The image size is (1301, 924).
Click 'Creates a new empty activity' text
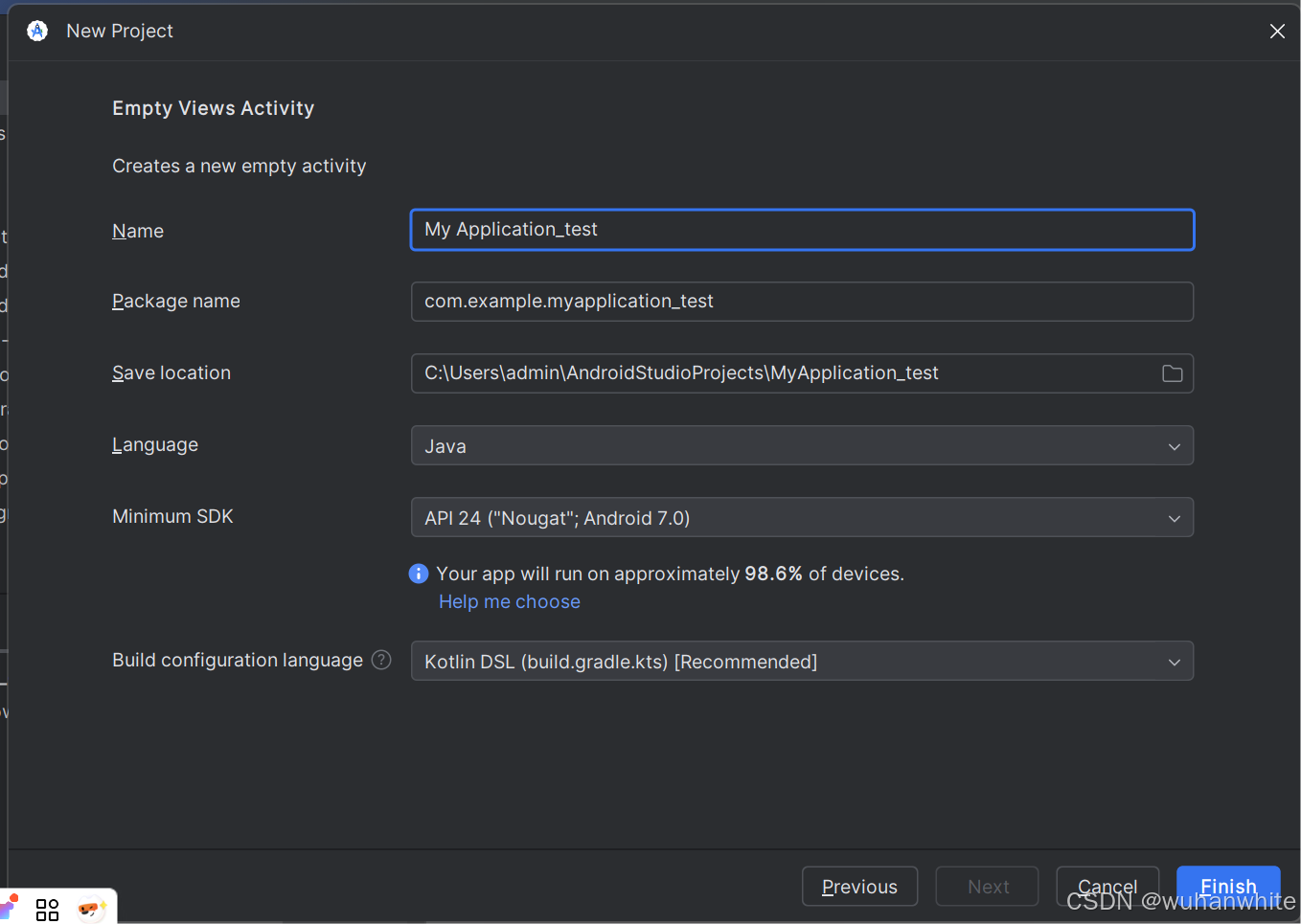point(240,166)
